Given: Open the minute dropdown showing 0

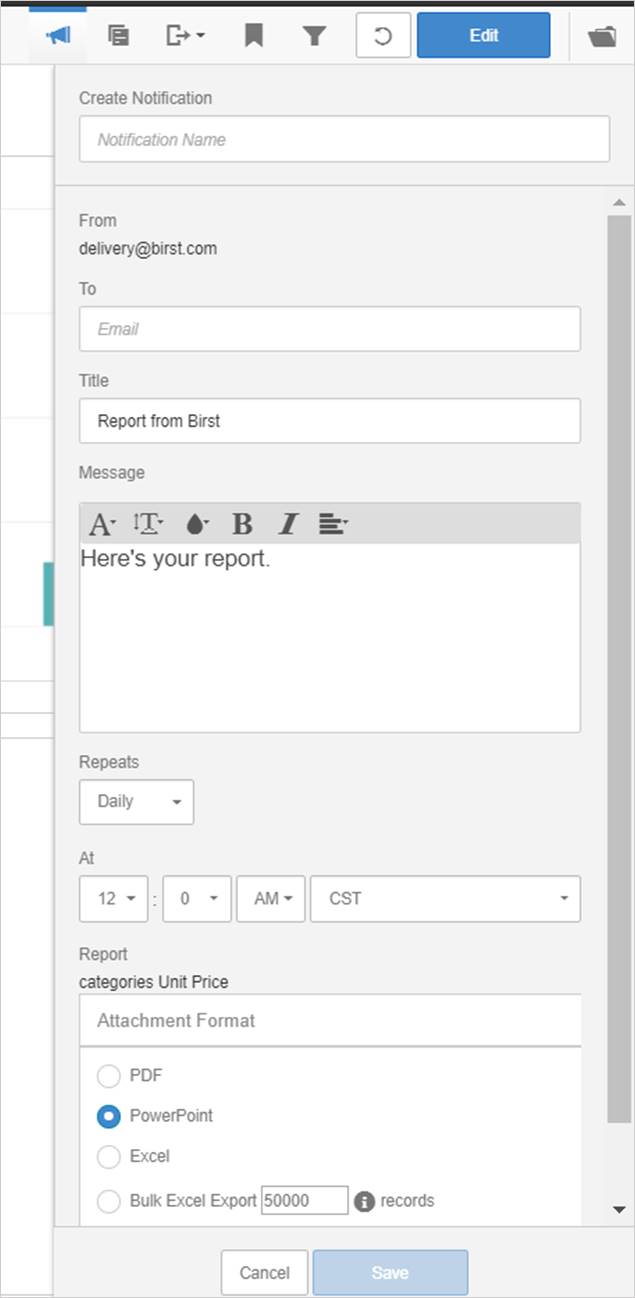Looking at the screenshot, I should pyautogui.click(x=197, y=899).
